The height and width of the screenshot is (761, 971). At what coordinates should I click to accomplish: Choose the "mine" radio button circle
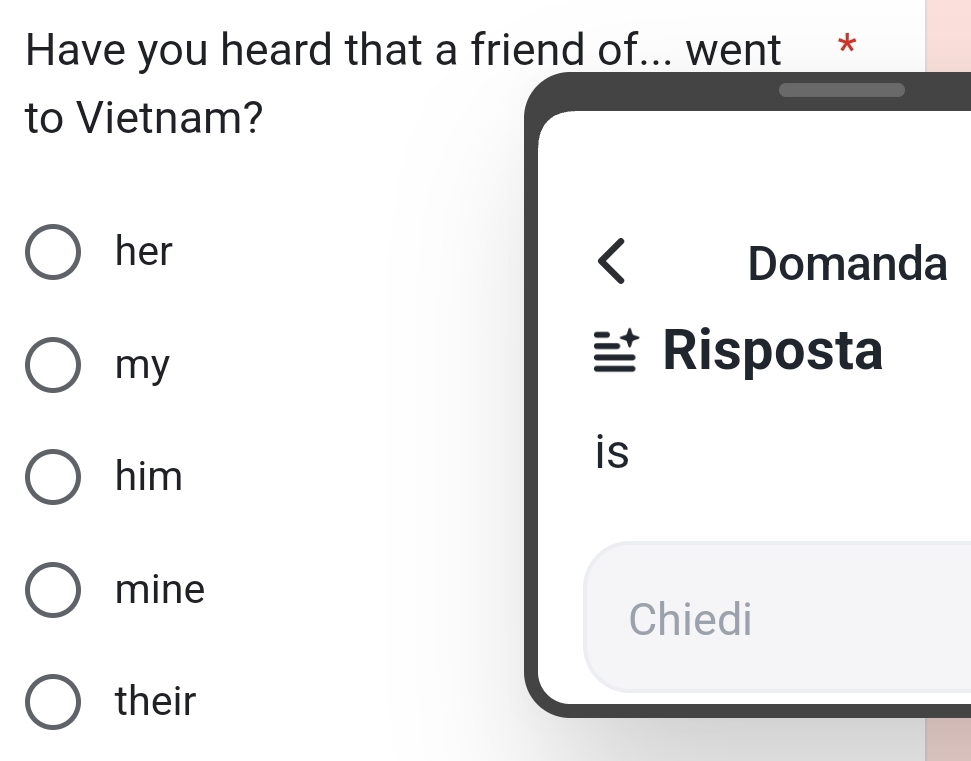[53, 589]
